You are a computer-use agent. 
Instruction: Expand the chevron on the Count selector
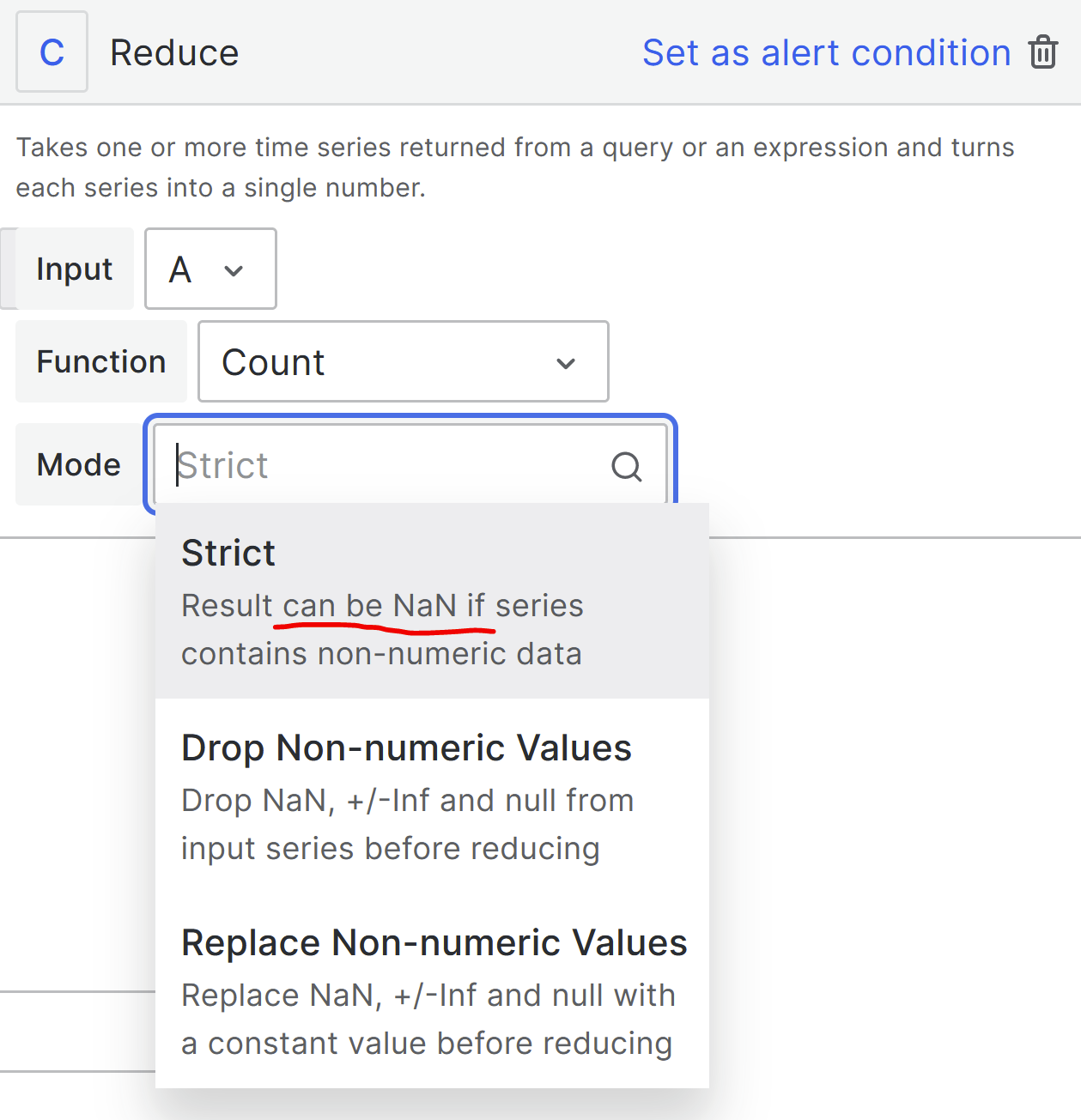tap(566, 364)
